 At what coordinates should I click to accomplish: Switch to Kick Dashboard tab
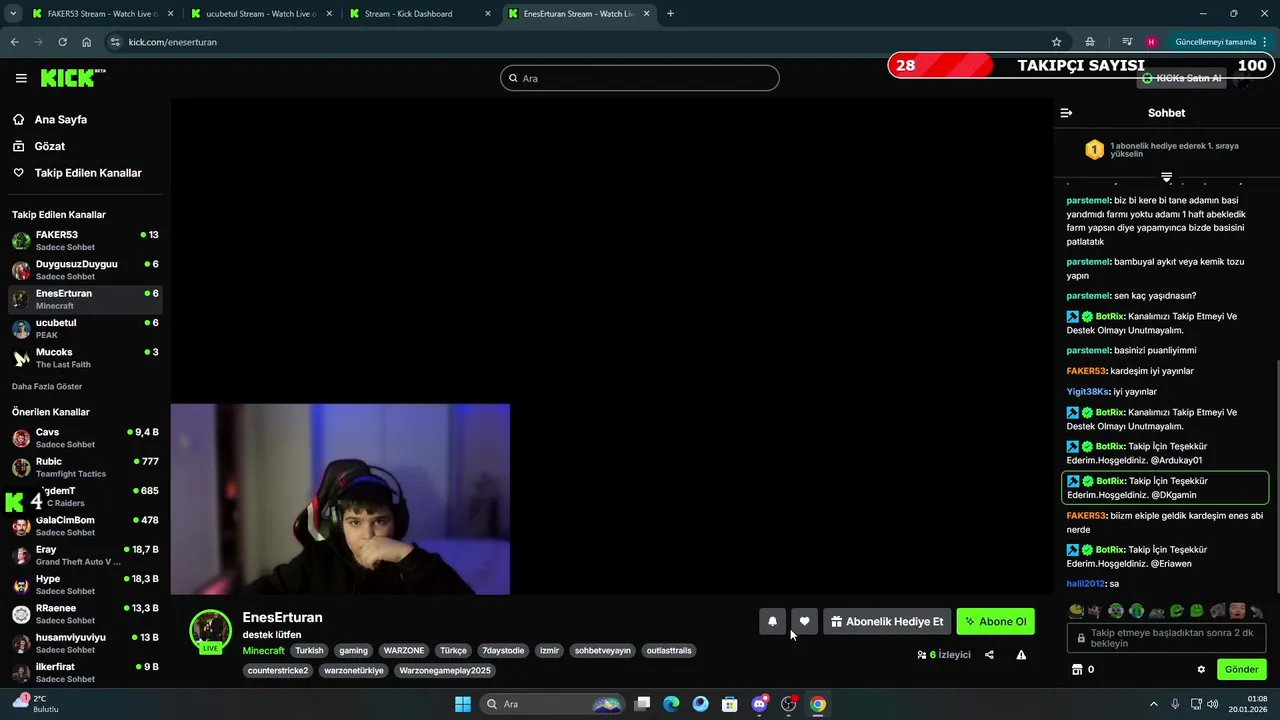pyautogui.click(x=418, y=14)
